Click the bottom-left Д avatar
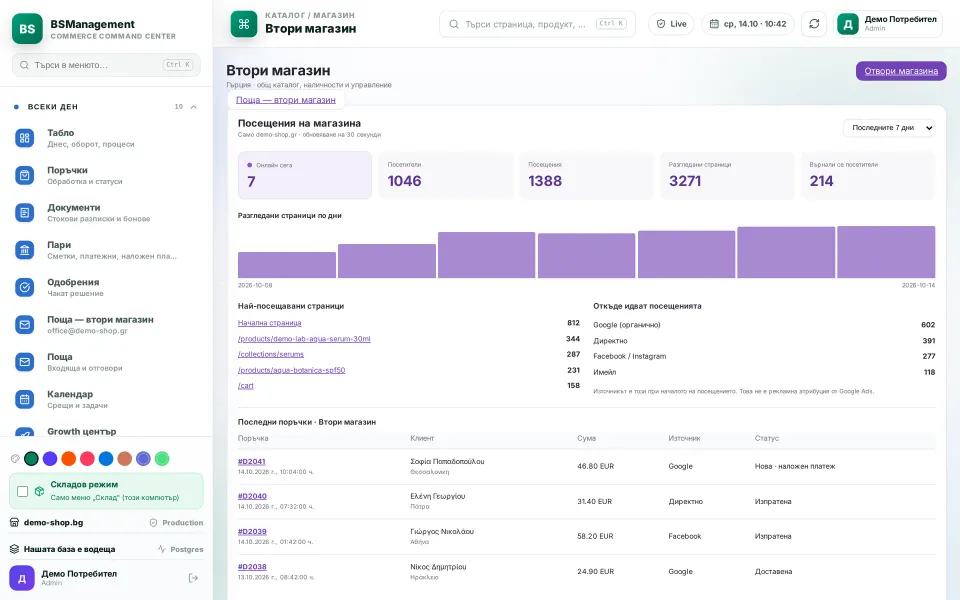 click(22, 578)
